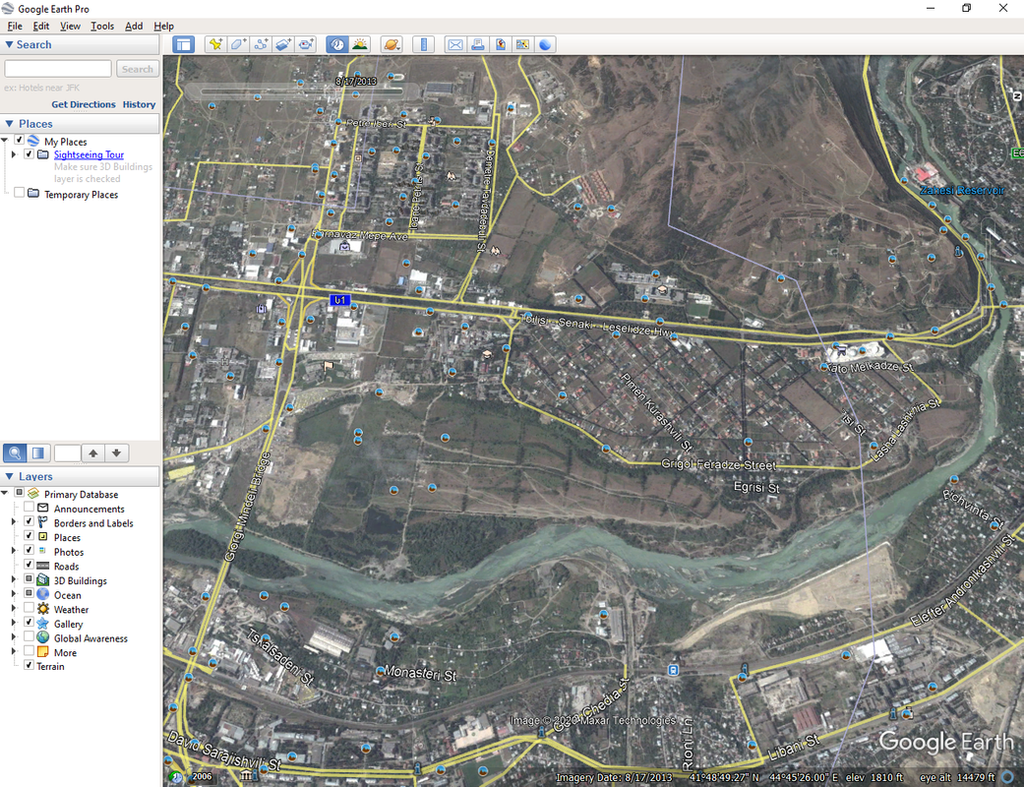The width and height of the screenshot is (1024, 787).
Task: Open the Tools menu
Action: pos(102,26)
